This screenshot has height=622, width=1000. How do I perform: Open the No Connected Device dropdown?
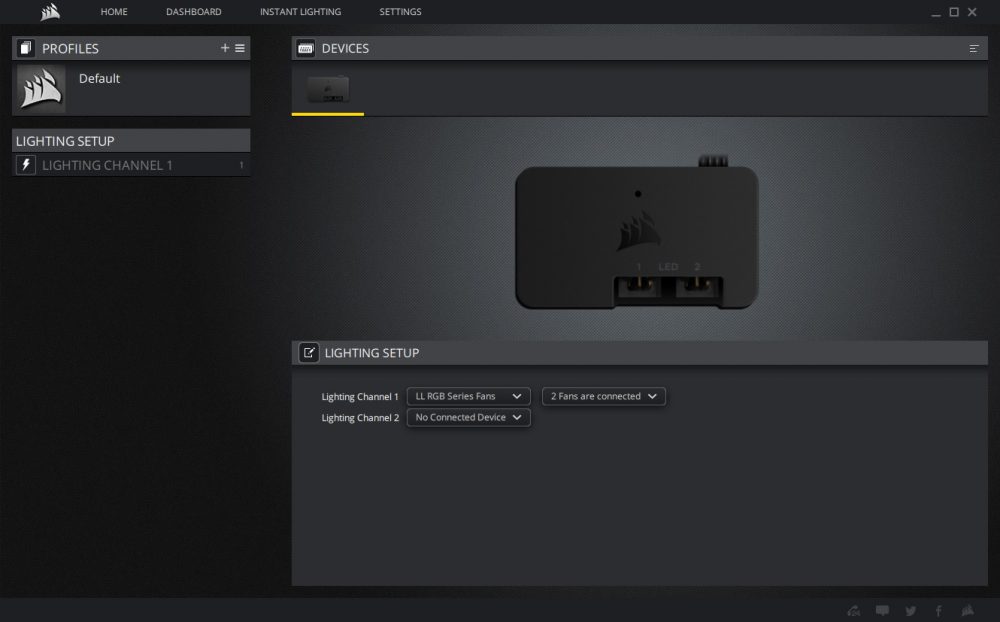[x=468, y=417]
